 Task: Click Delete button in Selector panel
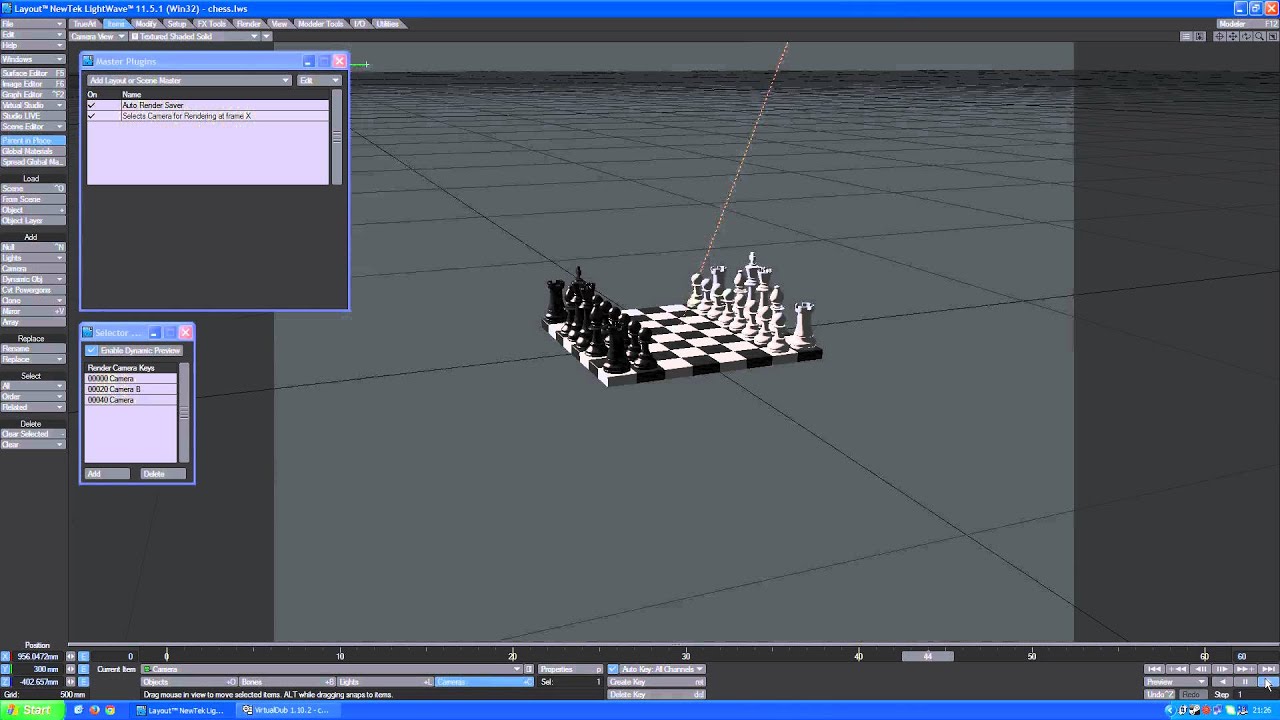[163, 474]
